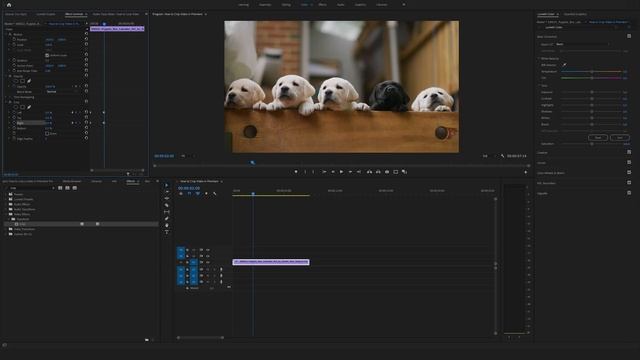The height and width of the screenshot is (360, 640).
Task: Open the Audio Clip Mixer tab
Action: tap(116, 14)
